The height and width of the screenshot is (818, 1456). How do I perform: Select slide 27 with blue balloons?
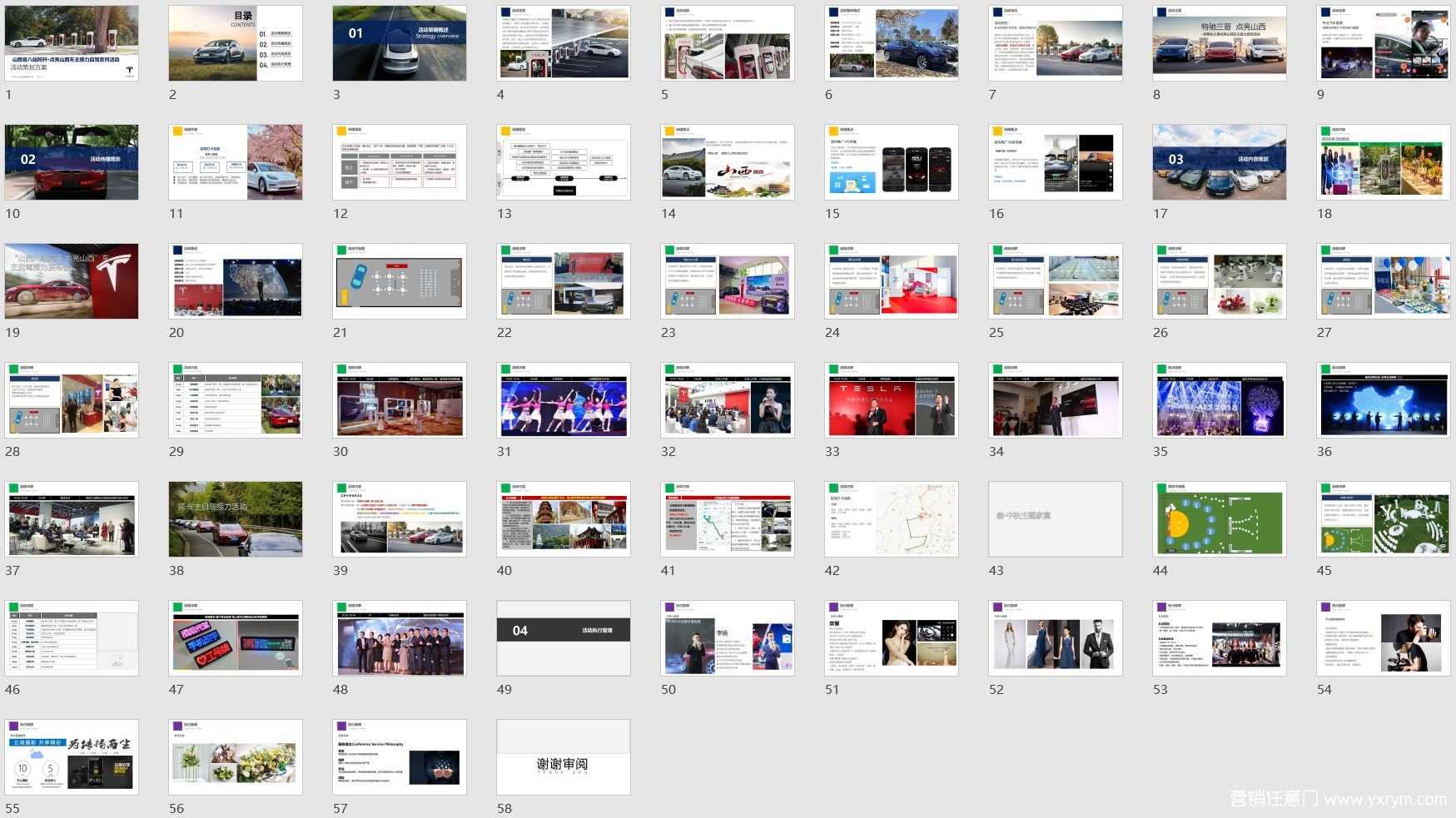[x=1384, y=281]
